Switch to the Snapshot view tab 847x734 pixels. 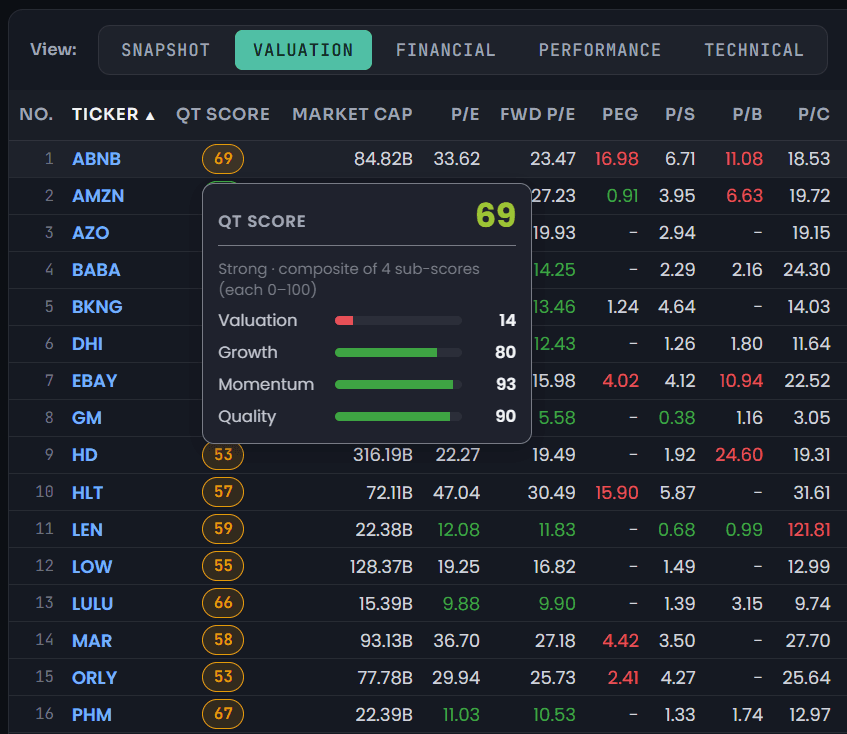[166, 50]
